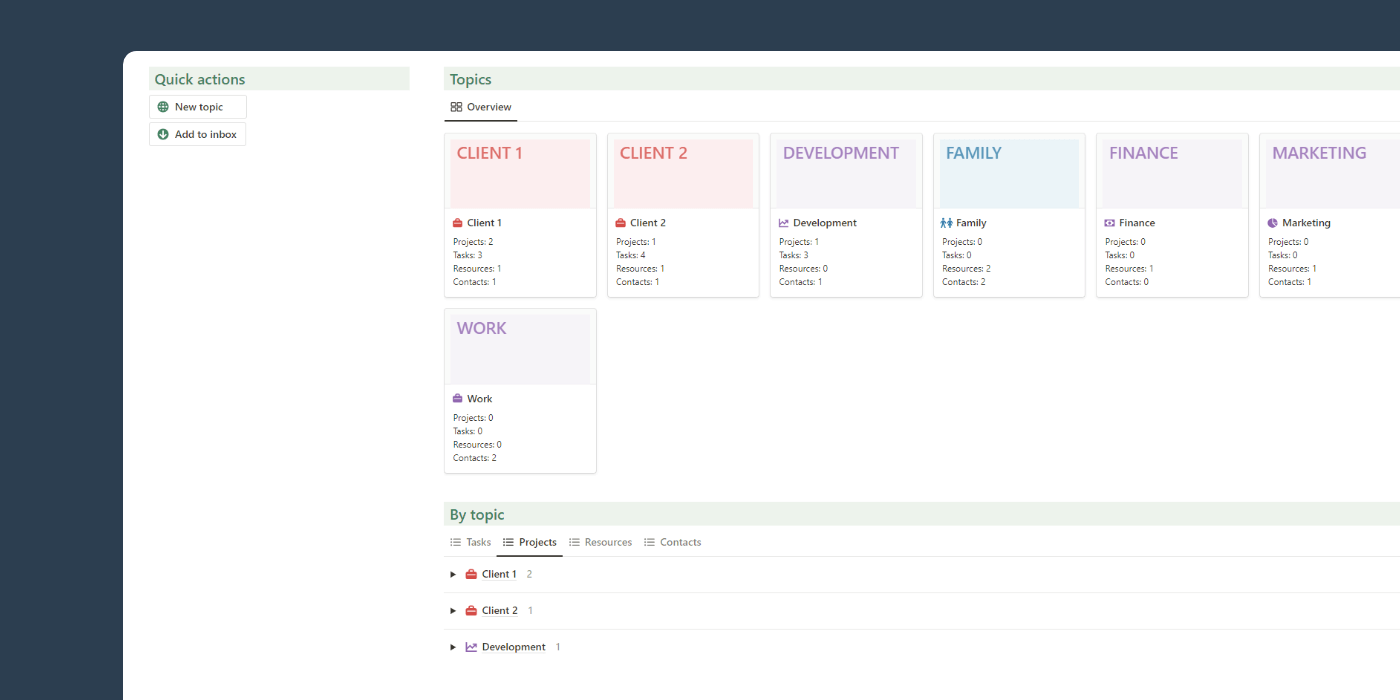Image resolution: width=1400 pixels, height=700 pixels.
Task: Click the purple briefcase icon on Work card
Action: (457, 398)
